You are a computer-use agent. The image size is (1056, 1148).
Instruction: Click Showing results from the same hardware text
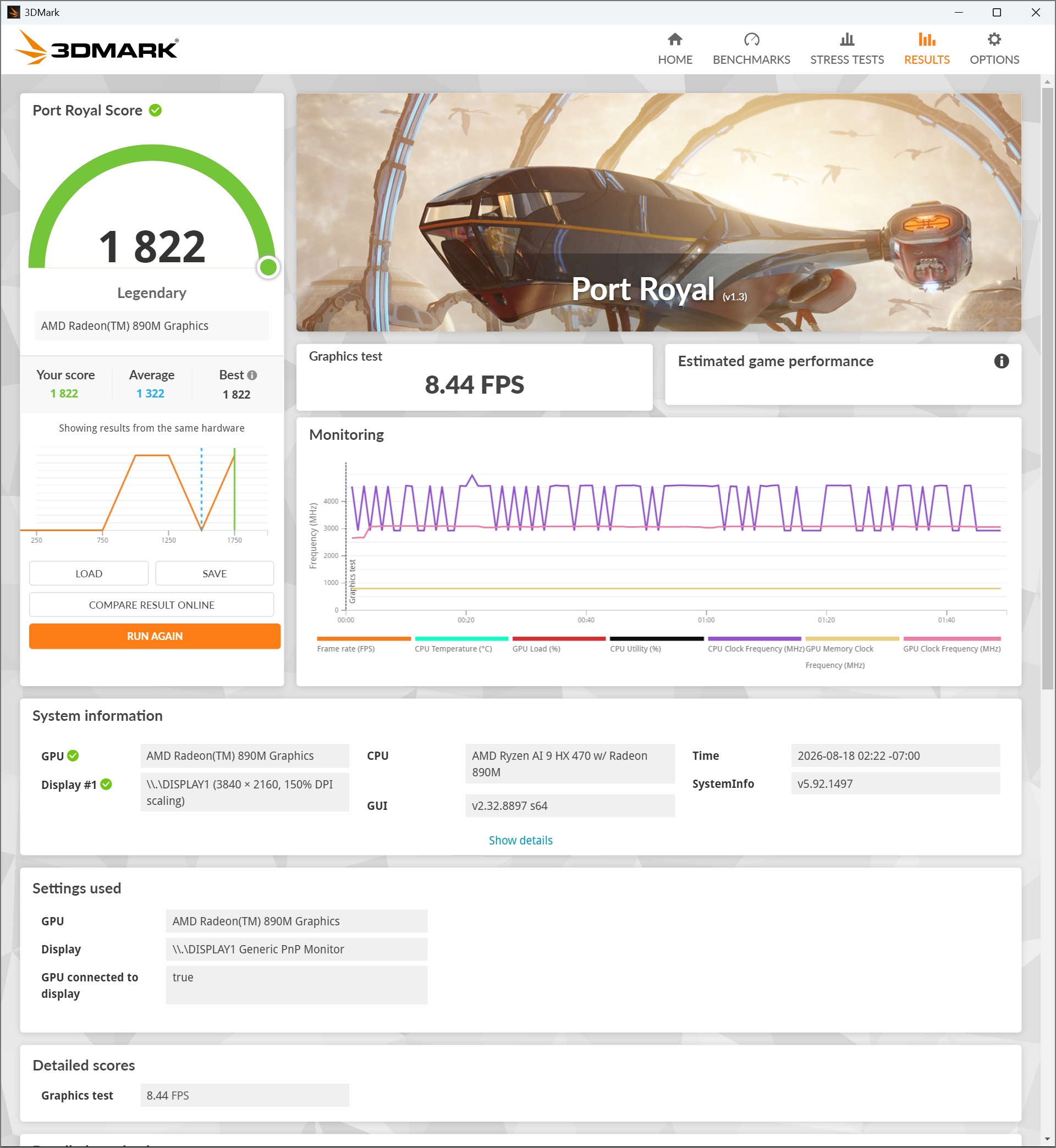coord(151,428)
